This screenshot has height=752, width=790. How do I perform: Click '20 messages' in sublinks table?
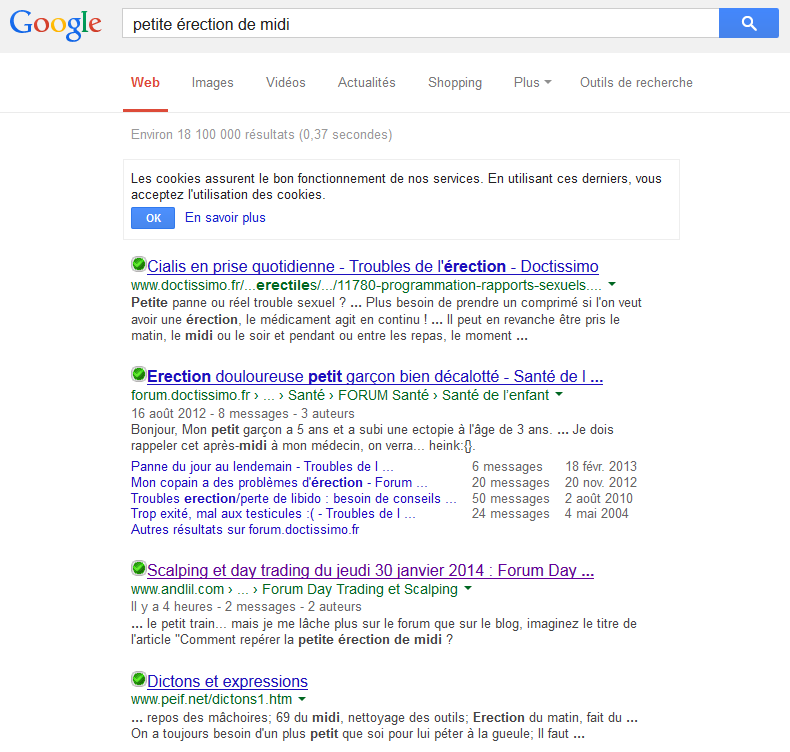[x=510, y=483]
